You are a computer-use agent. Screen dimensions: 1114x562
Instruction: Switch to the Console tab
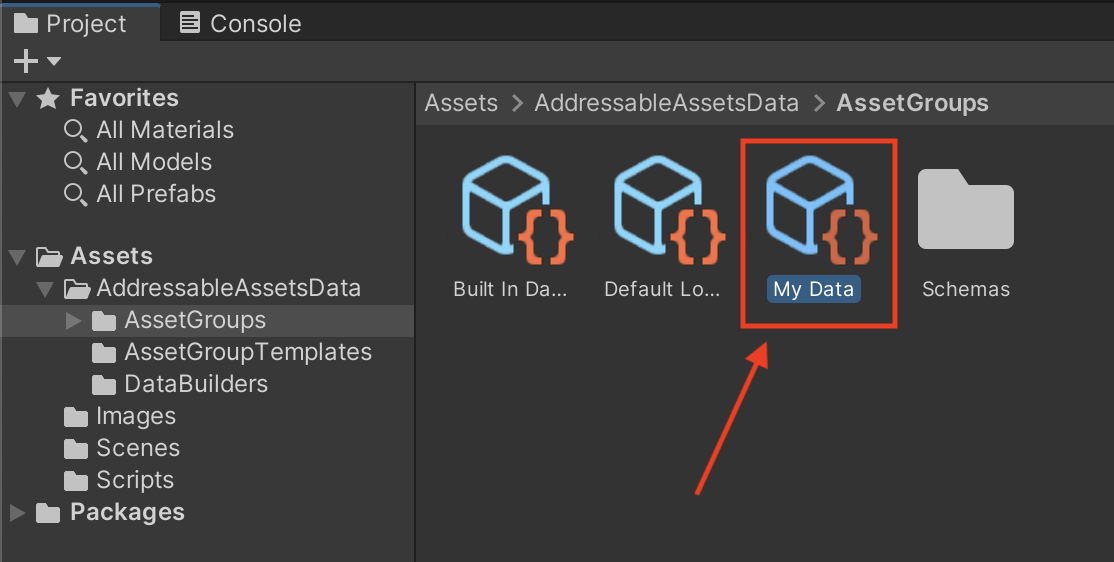tap(240, 23)
